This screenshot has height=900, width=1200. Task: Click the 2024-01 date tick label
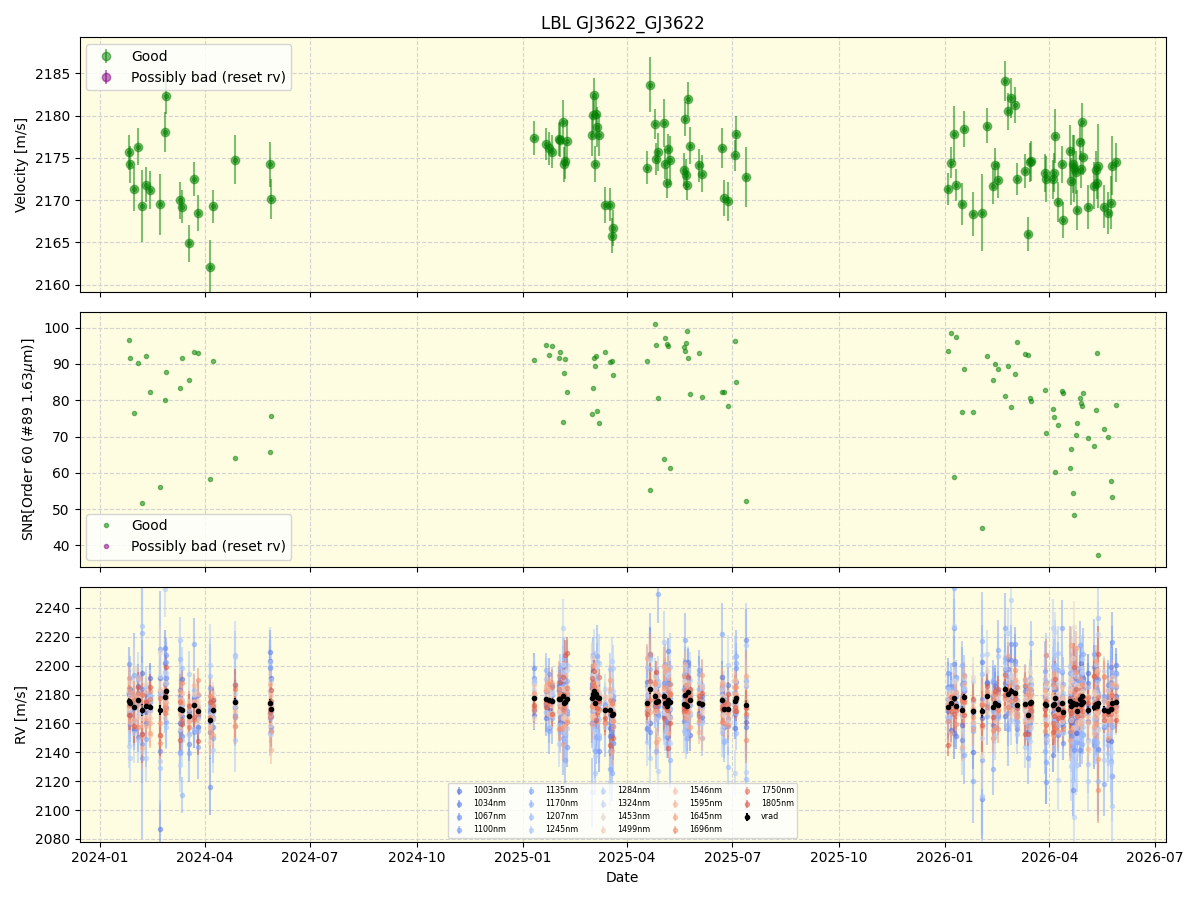[x=99, y=857]
